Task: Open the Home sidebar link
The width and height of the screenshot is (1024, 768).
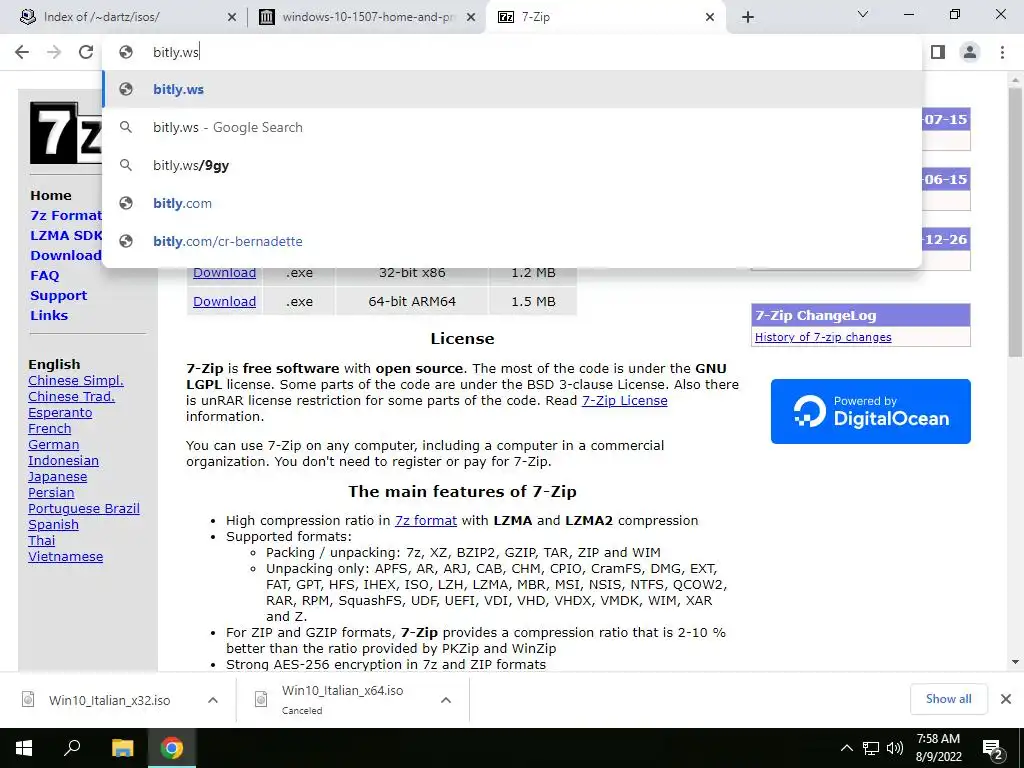Action: (51, 195)
